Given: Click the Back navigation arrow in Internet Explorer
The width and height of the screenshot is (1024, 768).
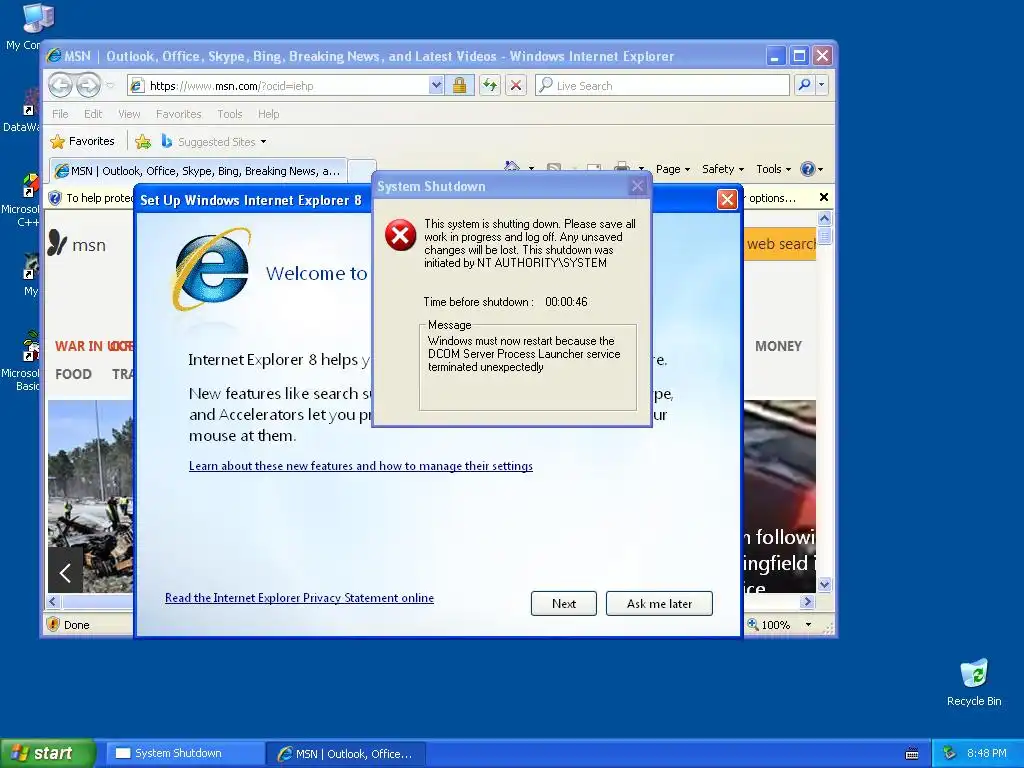Looking at the screenshot, I should click(61, 86).
